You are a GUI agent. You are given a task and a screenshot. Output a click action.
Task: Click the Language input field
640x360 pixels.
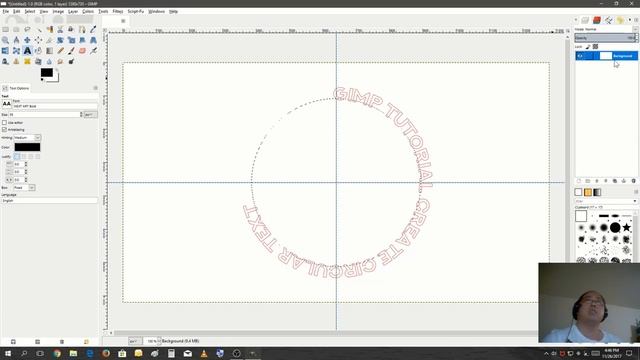point(49,201)
